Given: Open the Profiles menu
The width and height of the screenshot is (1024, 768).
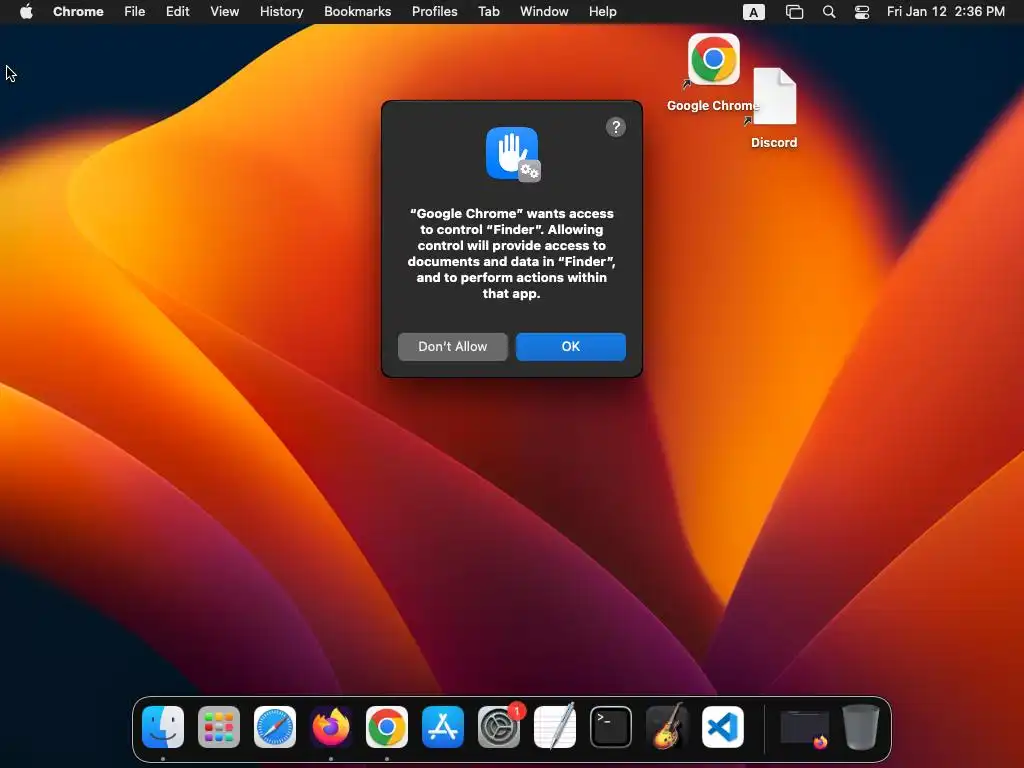Looking at the screenshot, I should point(435,12).
